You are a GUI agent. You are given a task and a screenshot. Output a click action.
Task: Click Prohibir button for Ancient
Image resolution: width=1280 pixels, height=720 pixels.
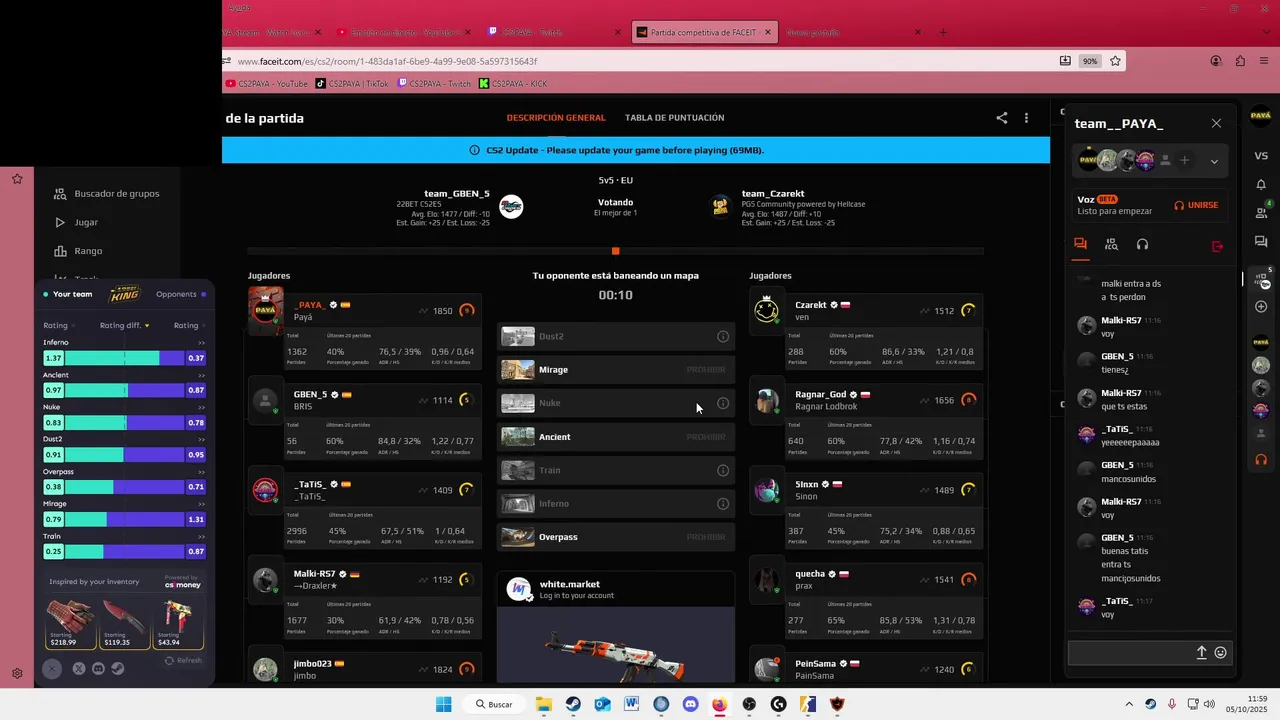coord(706,437)
